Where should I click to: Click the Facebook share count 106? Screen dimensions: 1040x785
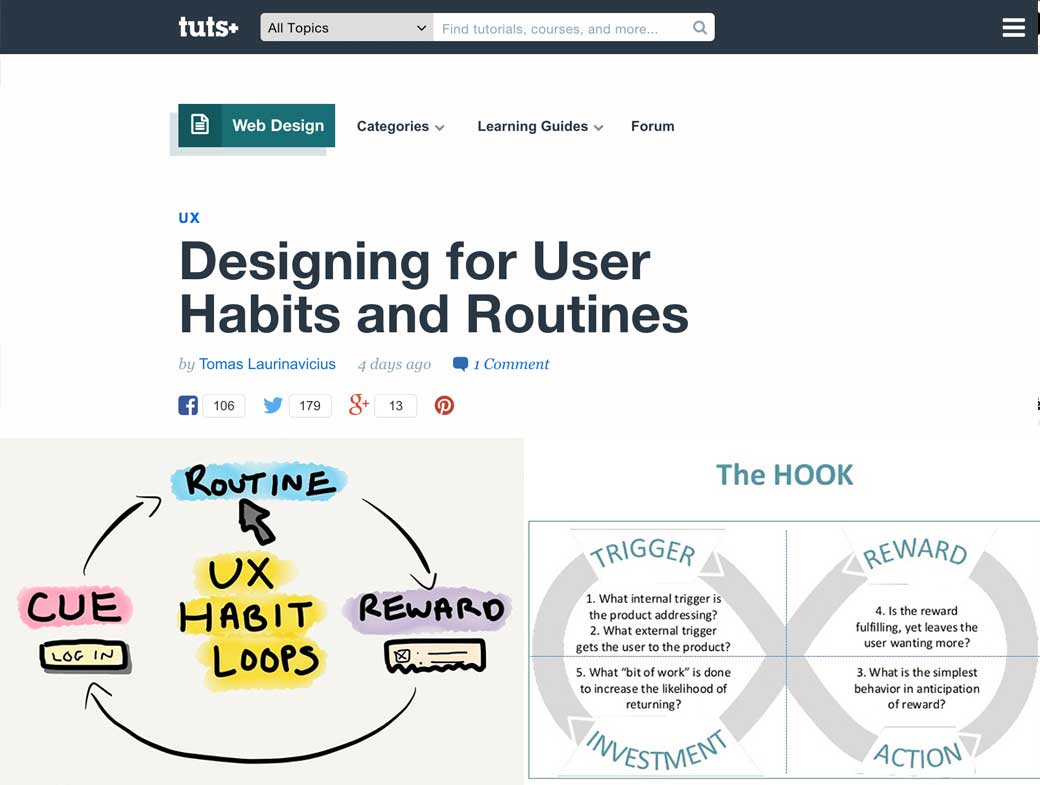point(223,405)
